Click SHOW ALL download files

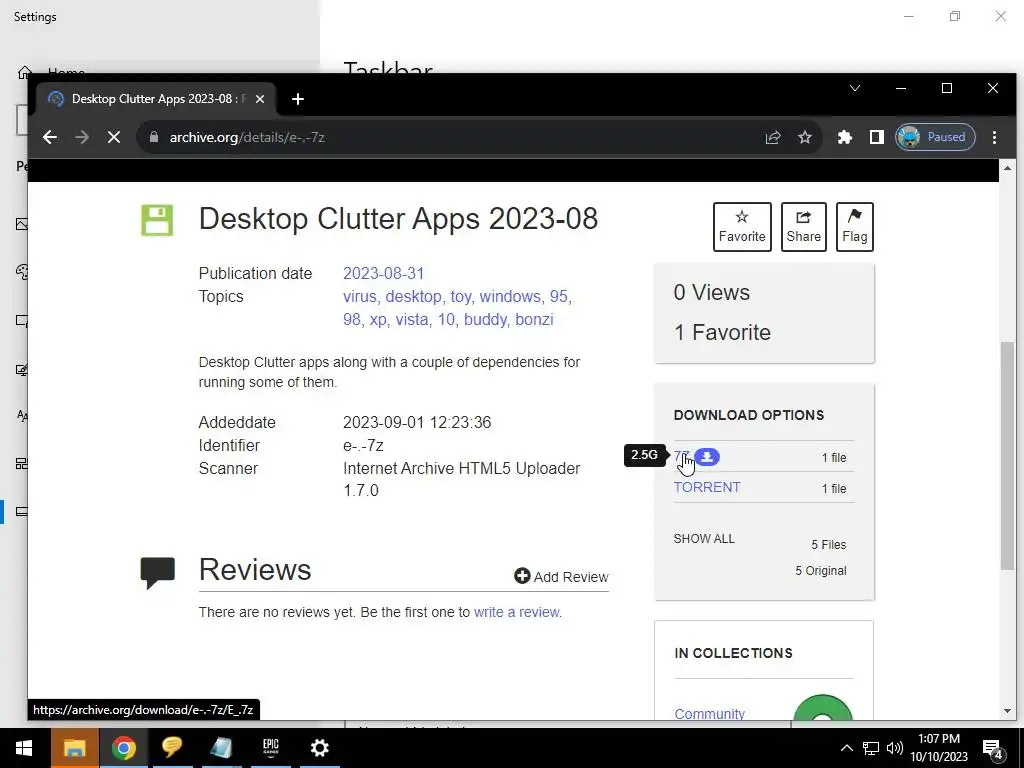click(x=704, y=539)
